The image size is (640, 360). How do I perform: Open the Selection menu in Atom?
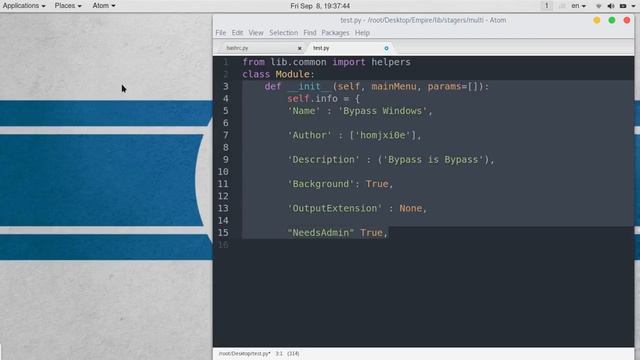click(284, 33)
